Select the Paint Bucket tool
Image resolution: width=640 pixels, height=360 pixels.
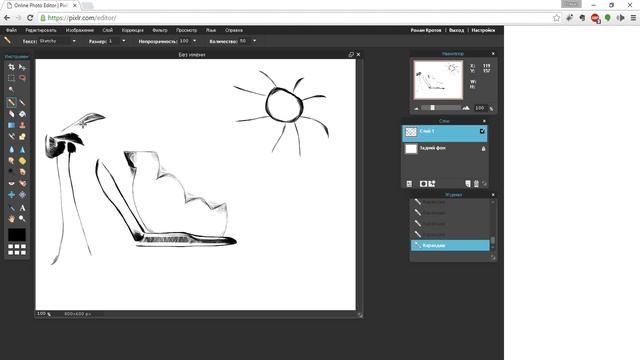tap(22, 113)
